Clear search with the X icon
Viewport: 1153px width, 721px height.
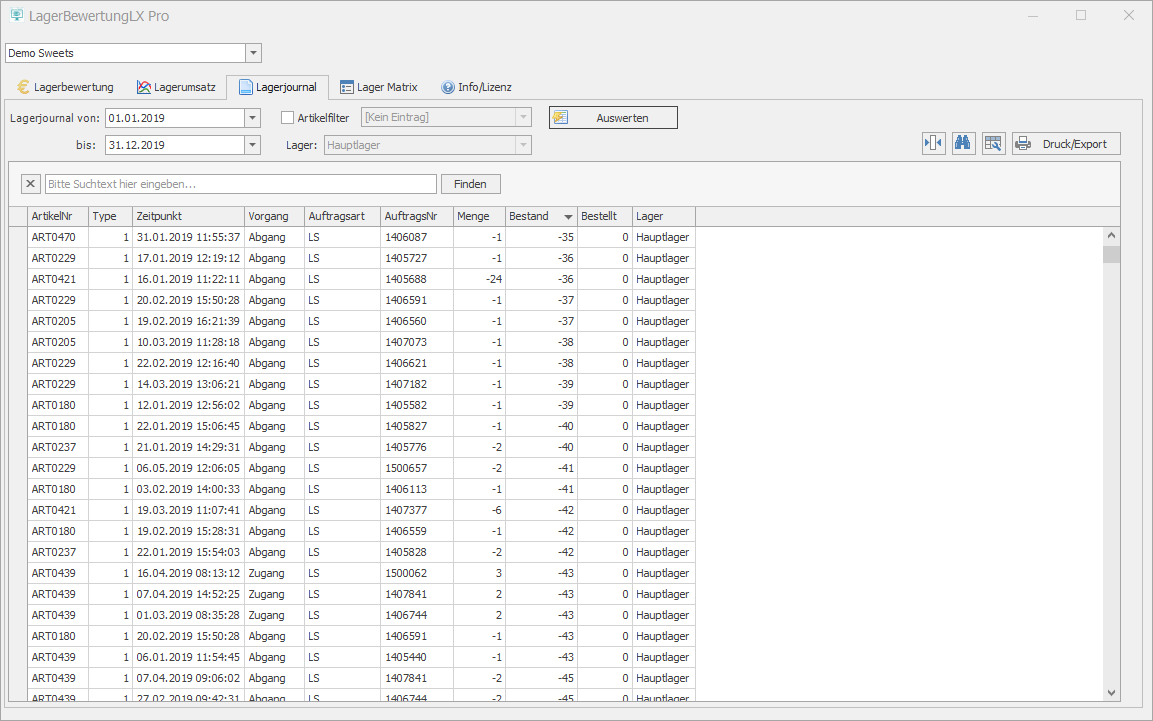click(30, 184)
